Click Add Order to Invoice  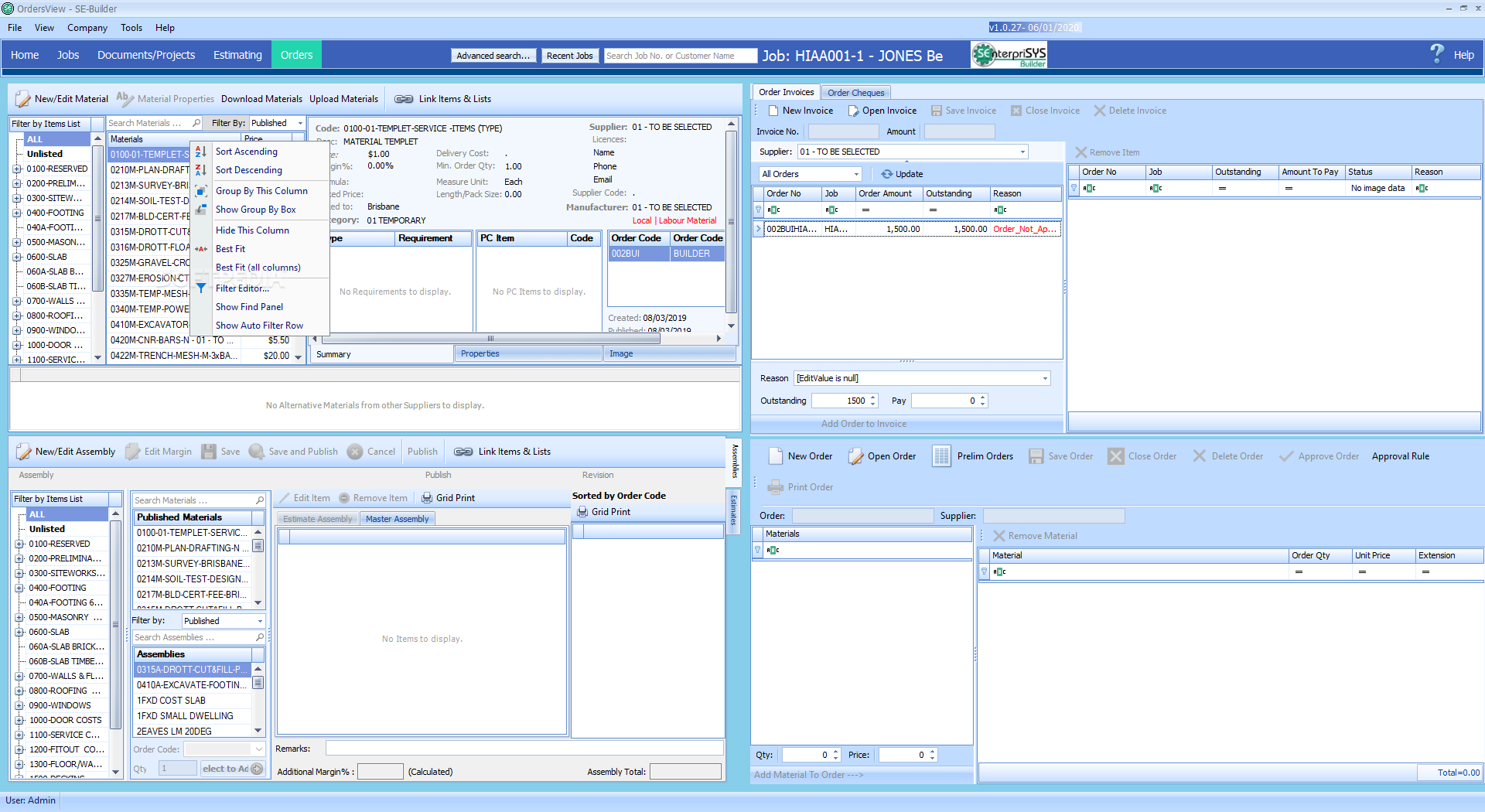click(863, 424)
